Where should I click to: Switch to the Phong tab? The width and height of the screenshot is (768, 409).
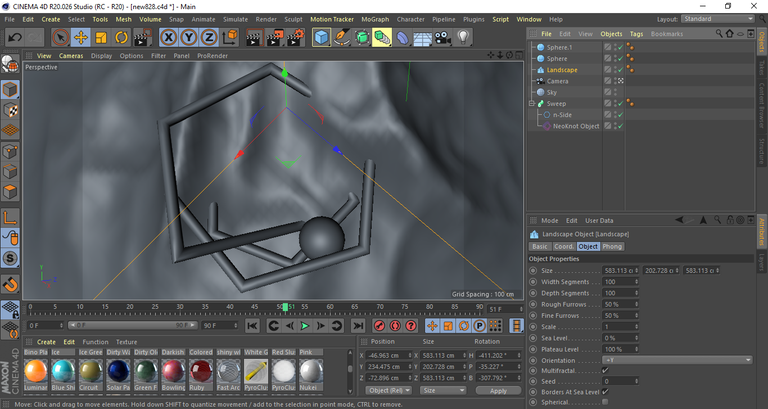[612, 246]
